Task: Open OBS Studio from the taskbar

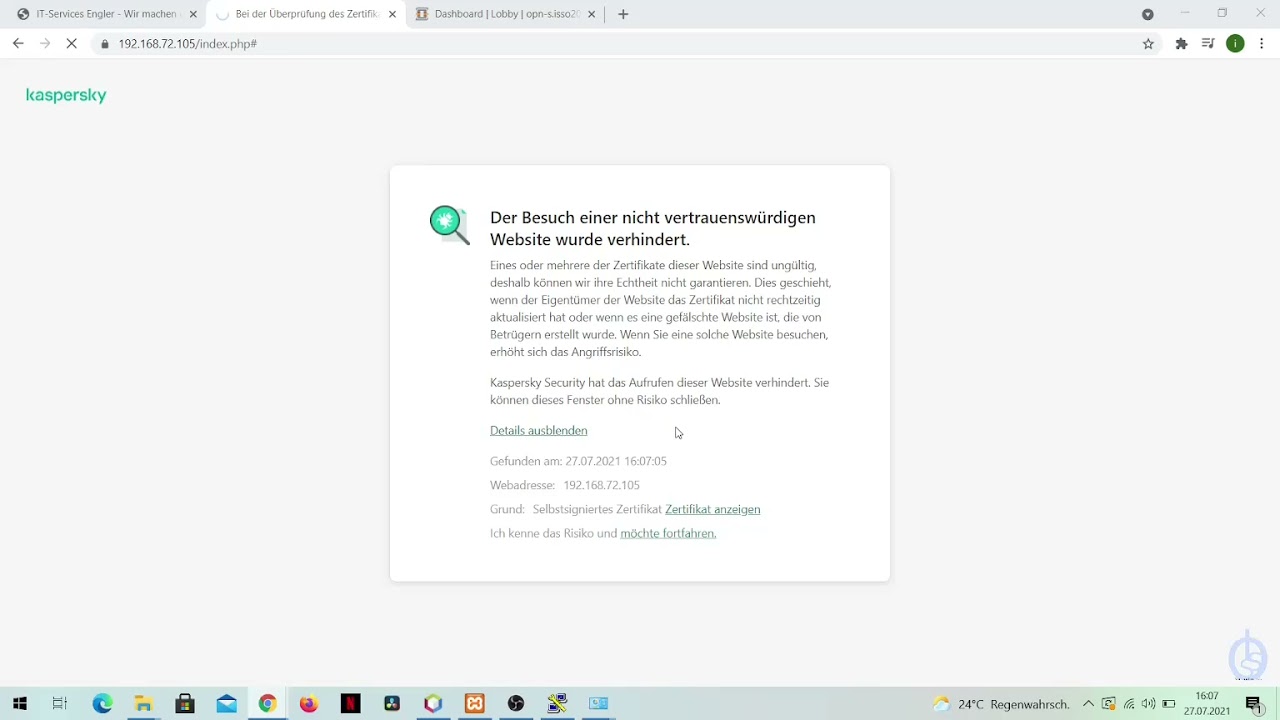Action: click(x=516, y=704)
